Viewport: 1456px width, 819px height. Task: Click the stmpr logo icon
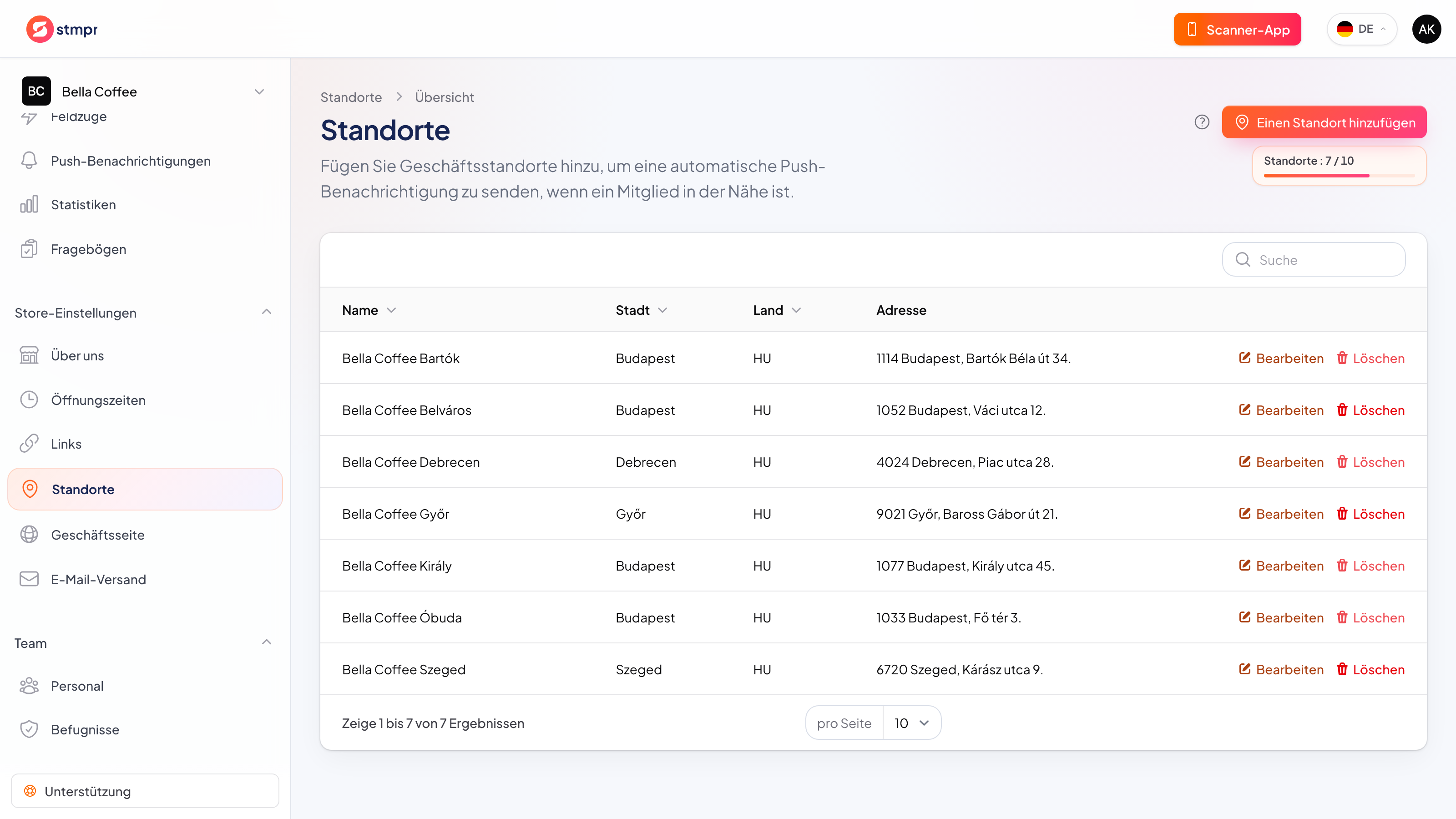(40, 29)
